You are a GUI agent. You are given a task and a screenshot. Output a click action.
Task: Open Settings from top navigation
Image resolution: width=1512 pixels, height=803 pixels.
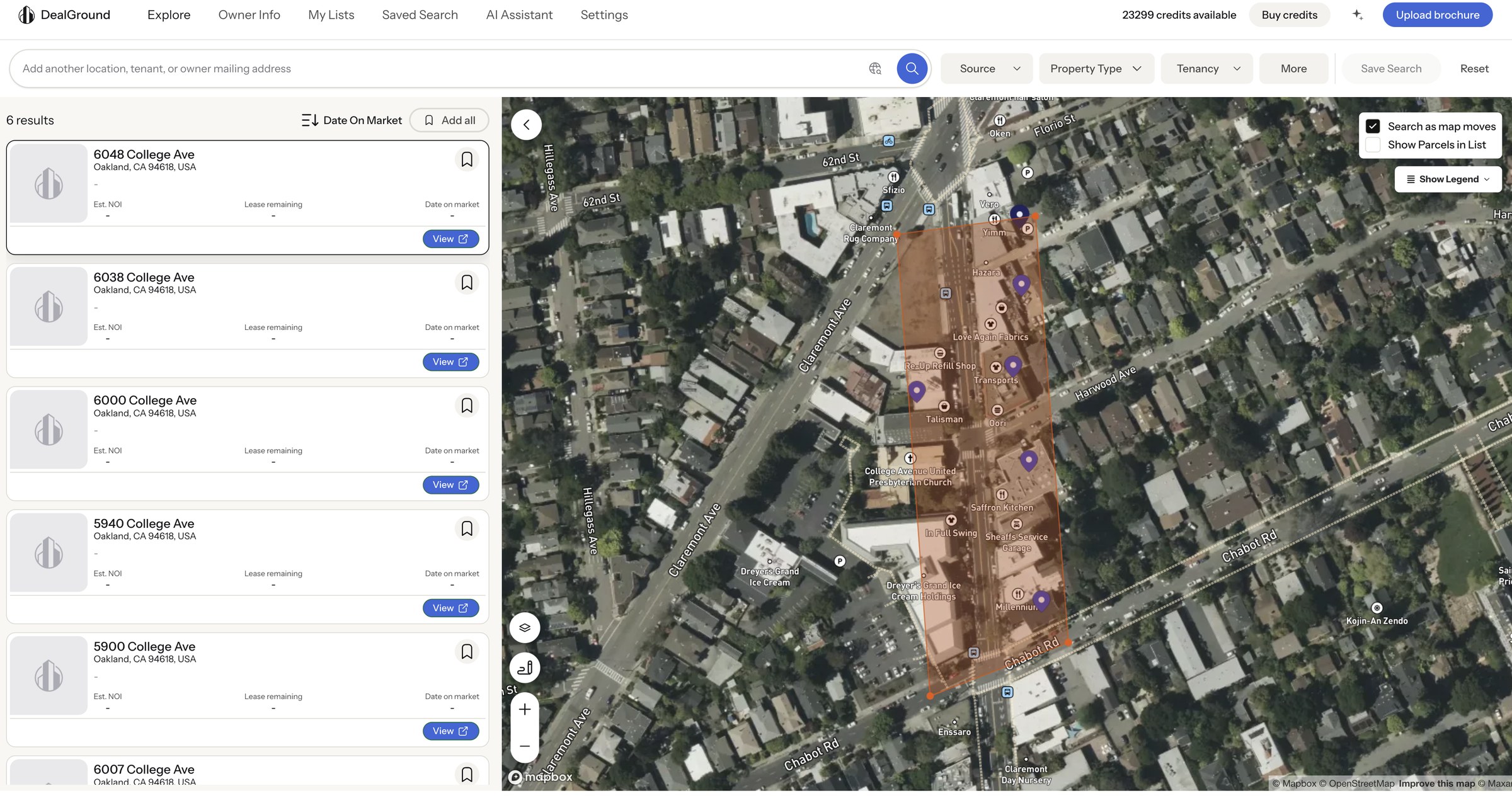pyautogui.click(x=604, y=14)
